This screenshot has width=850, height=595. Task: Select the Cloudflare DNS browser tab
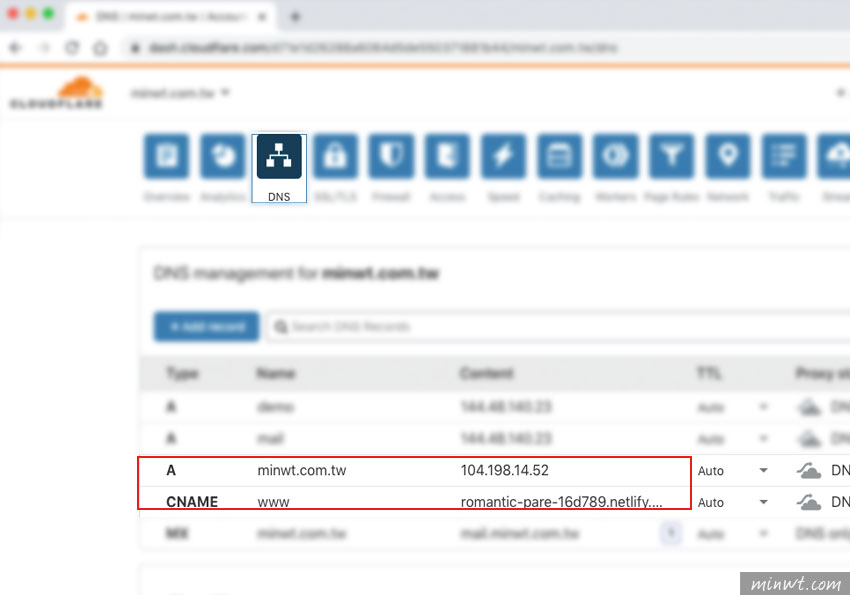pyautogui.click(x=170, y=17)
